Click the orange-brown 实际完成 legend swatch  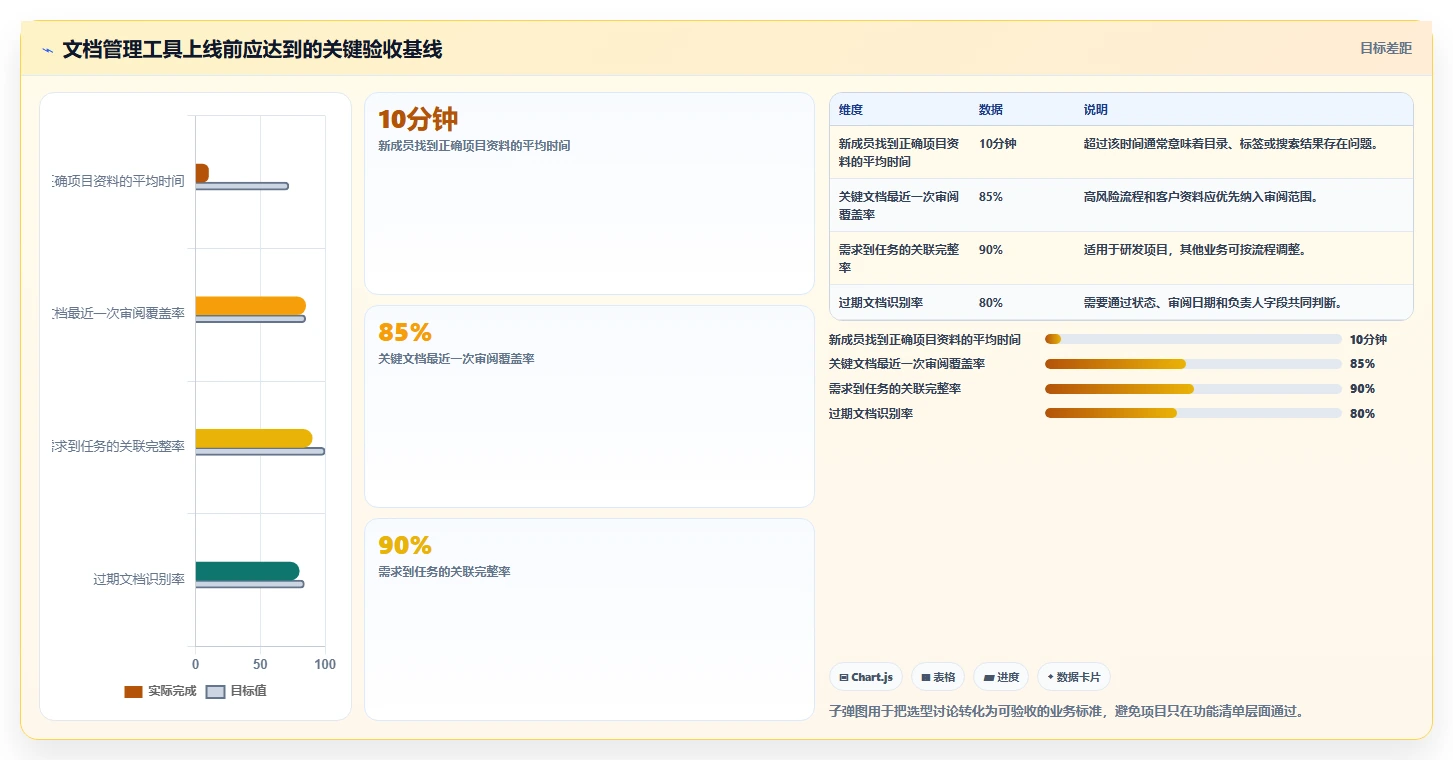click(133, 692)
